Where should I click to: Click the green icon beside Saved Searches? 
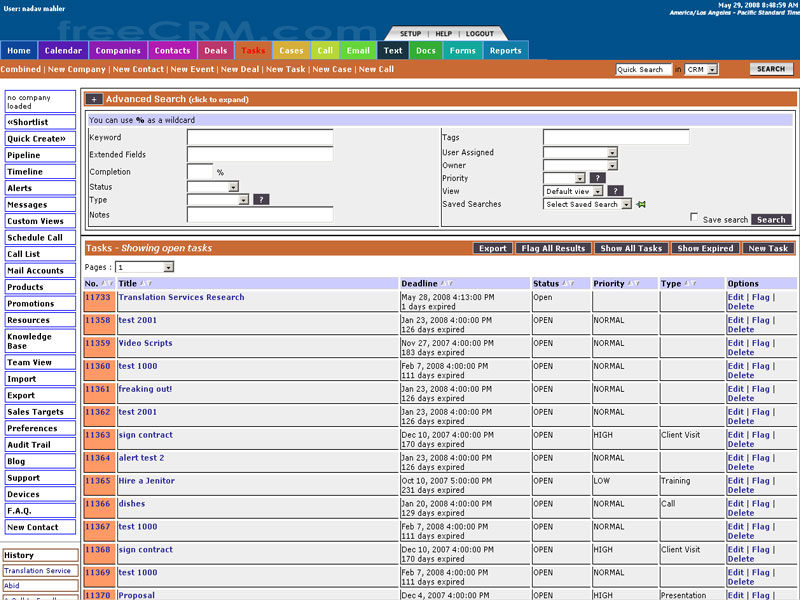coord(641,204)
